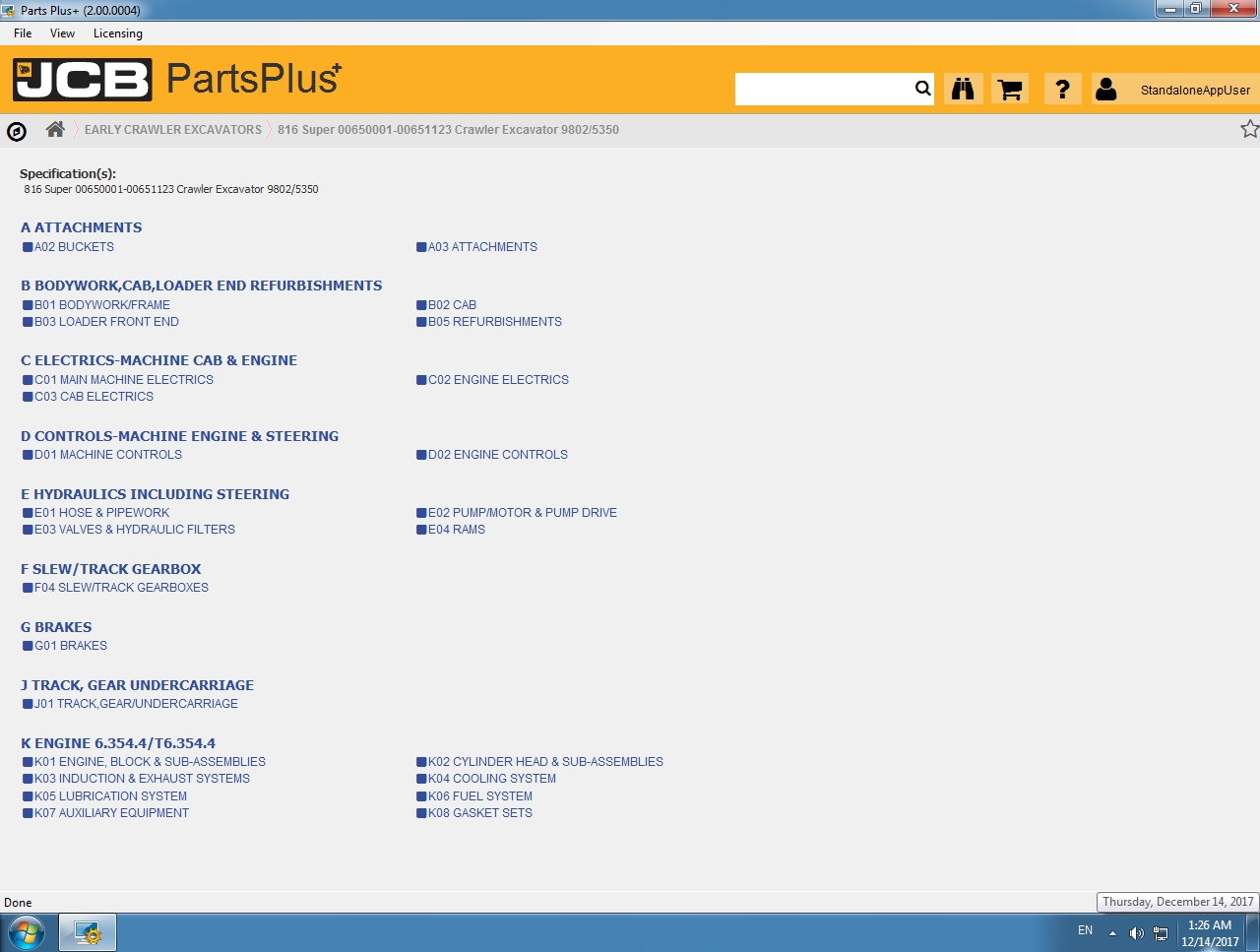Click the E HYDRAULICS INCLUDING STEERING heading
The width and height of the screenshot is (1260, 952).
tap(155, 494)
